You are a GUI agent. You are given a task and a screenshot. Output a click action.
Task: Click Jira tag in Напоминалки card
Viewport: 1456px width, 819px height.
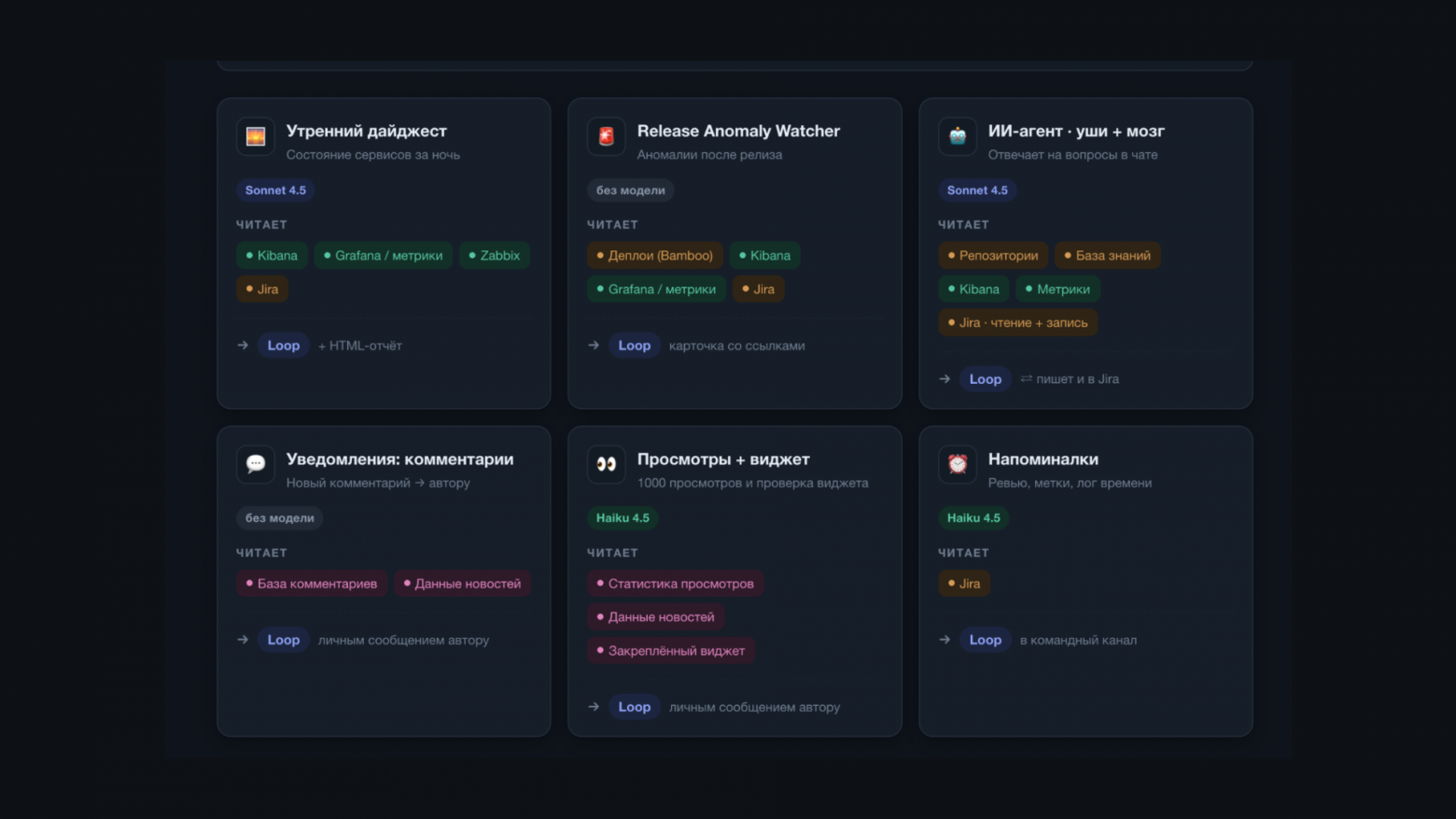[964, 584]
